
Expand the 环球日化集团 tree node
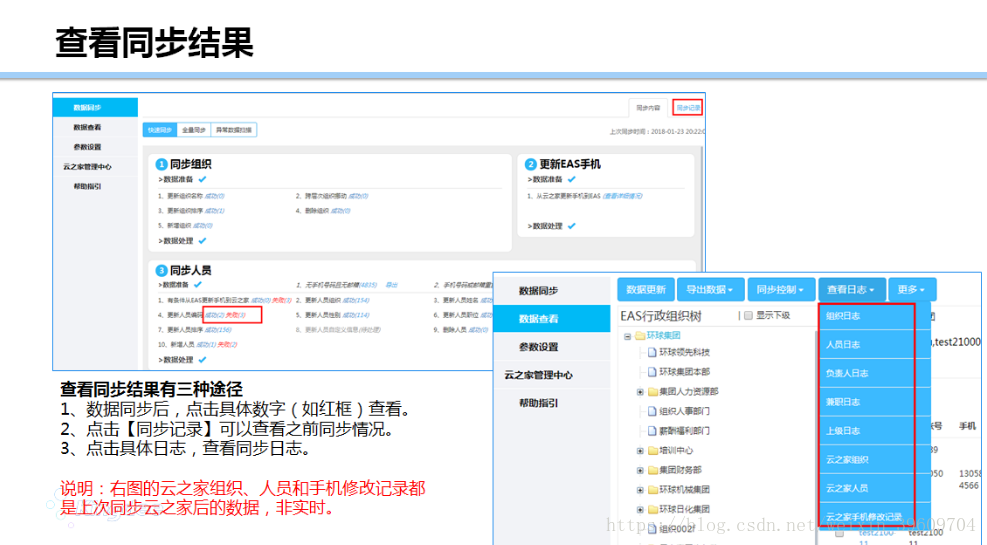640,509
